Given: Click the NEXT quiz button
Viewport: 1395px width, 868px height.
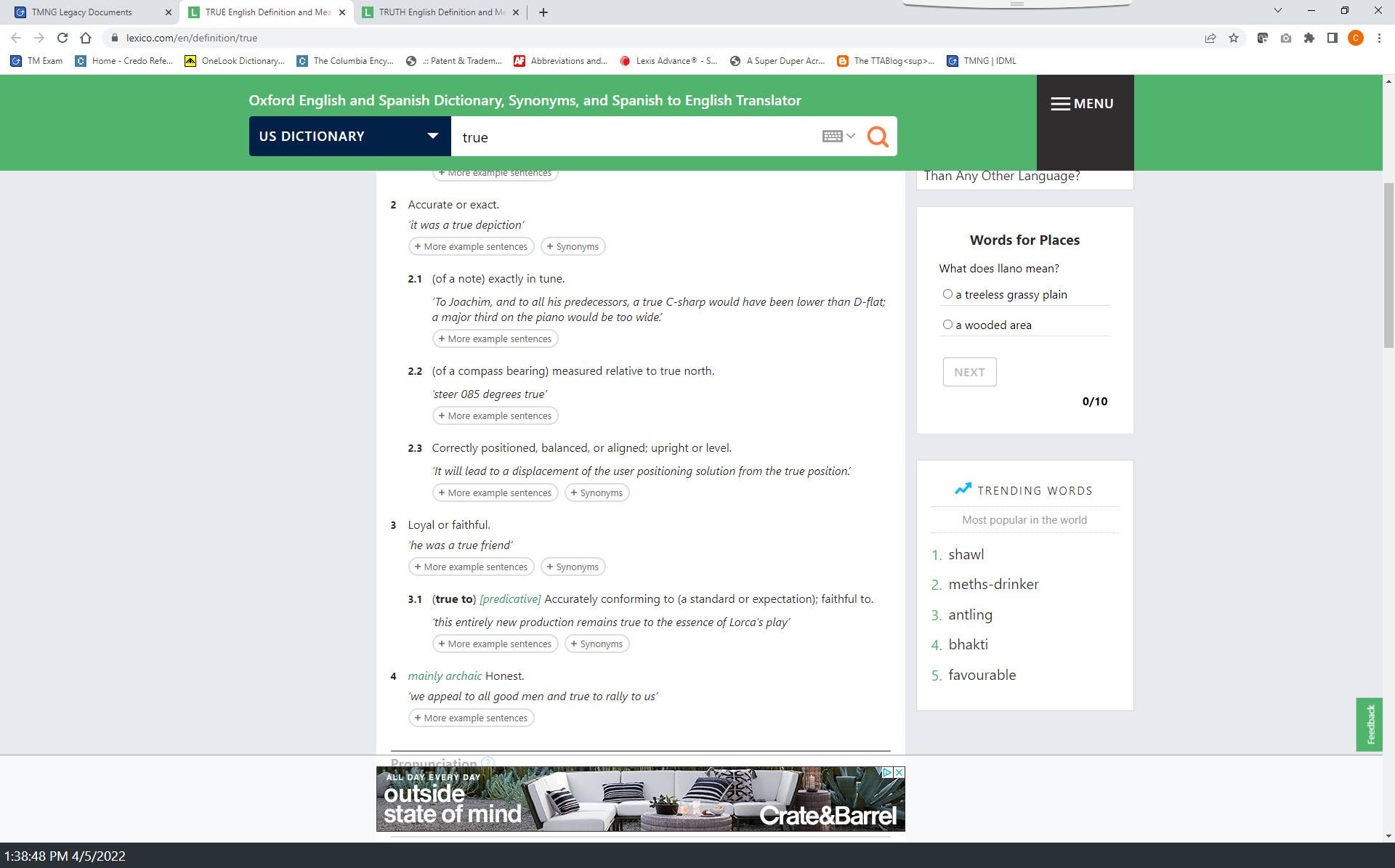Looking at the screenshot, I should pyautogui.click(x=969, y=372).
